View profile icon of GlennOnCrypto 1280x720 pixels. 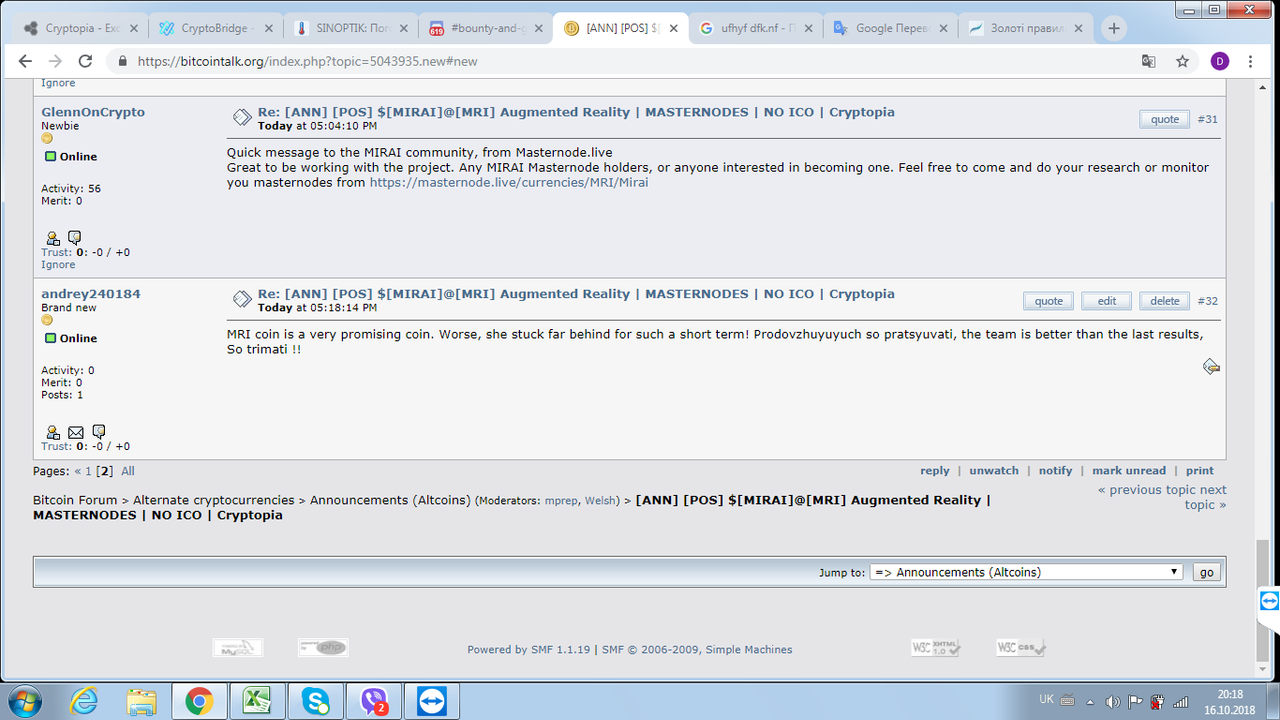point(52,239)
